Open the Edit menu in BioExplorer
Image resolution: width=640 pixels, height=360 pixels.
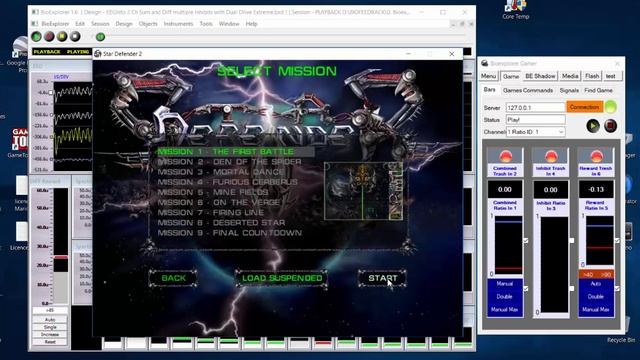[x=80, y=24]
